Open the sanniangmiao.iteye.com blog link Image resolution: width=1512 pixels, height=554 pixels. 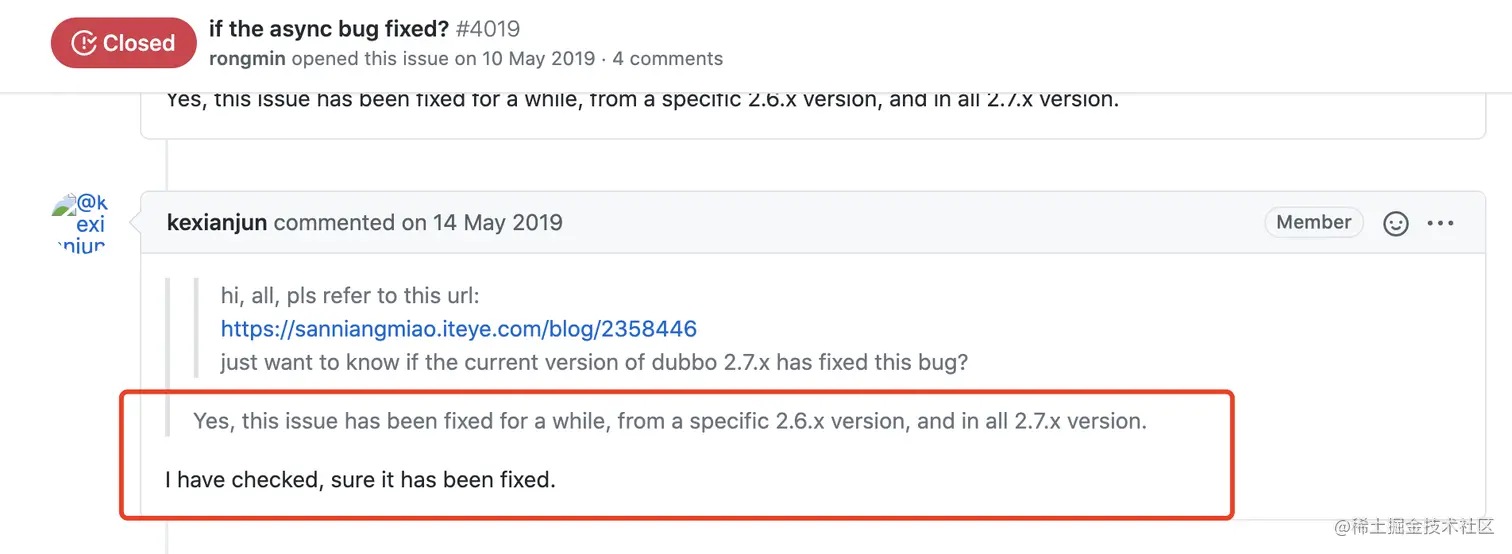point(458,329)
